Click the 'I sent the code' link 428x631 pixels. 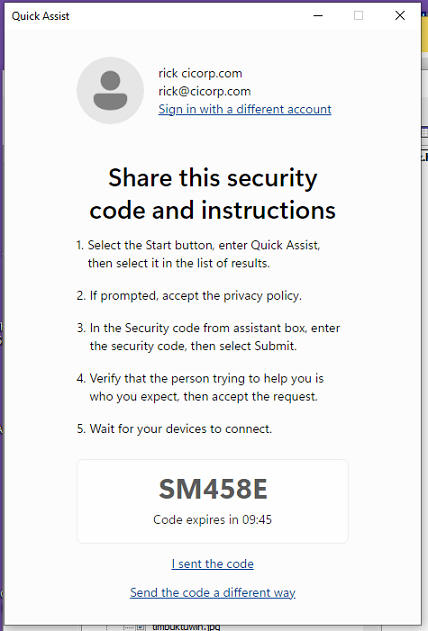pos(213,564)
